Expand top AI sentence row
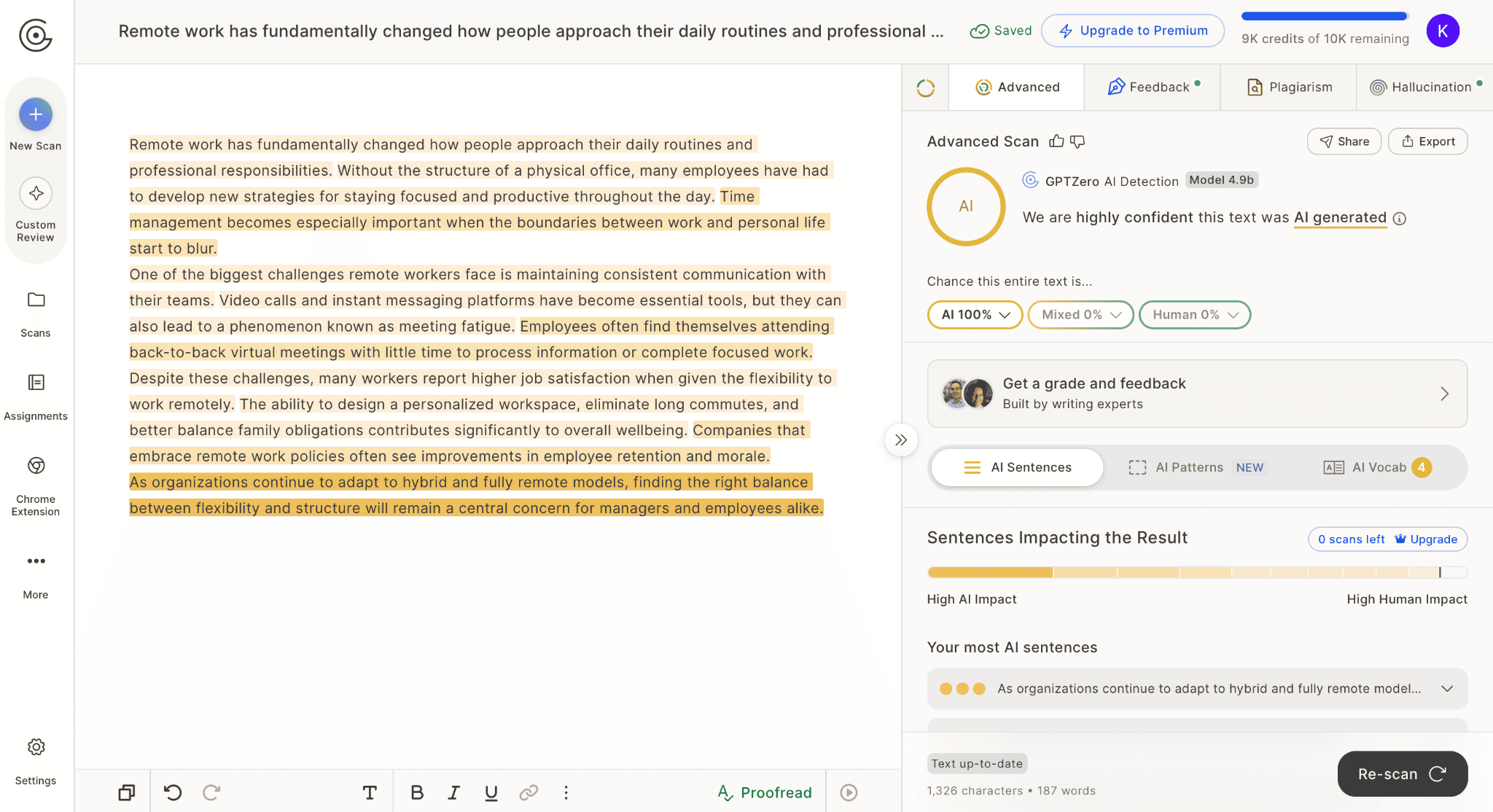Viewport: 1493px width, 812px height. (1197, 689)
